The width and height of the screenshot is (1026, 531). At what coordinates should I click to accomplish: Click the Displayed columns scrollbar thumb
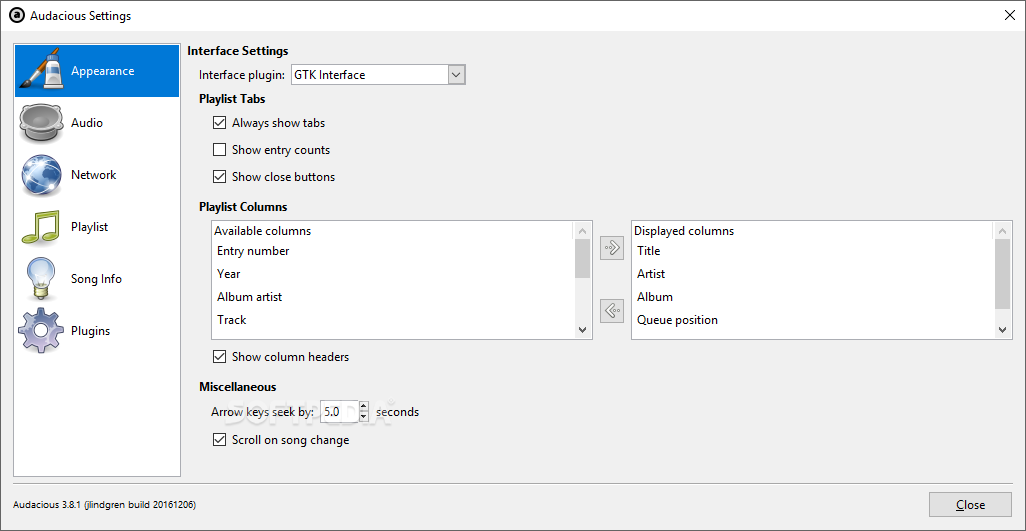(1002, 274)
